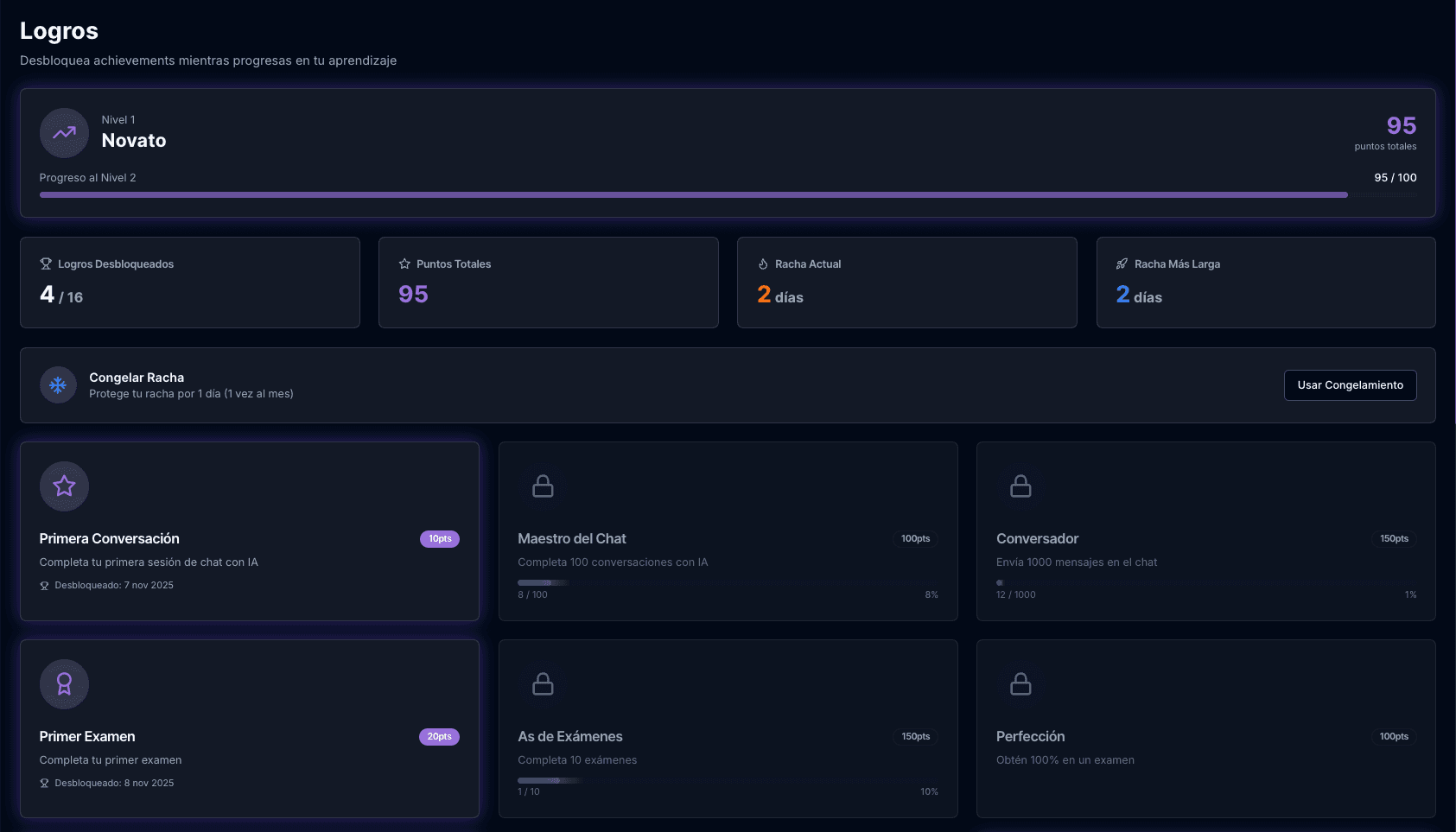Screen dimensions: 1456x832
Task: Click the snowflake Congelar Racha icon
Action: [x=58, y=385]
